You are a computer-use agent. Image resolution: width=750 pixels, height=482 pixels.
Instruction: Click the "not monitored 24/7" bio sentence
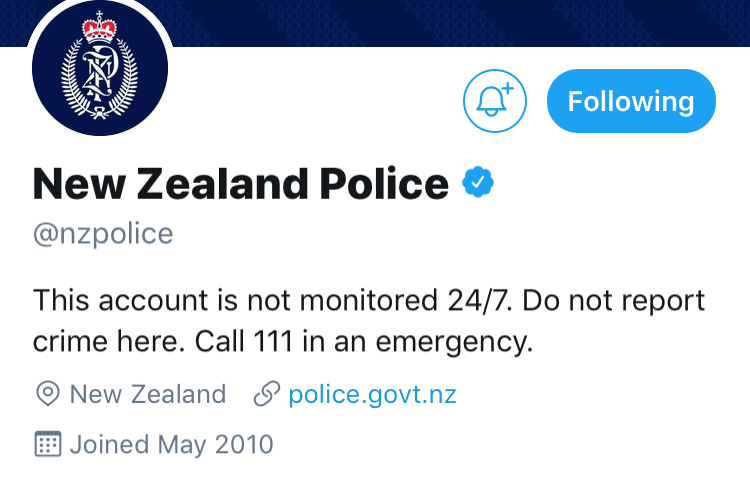click(273, 301)
